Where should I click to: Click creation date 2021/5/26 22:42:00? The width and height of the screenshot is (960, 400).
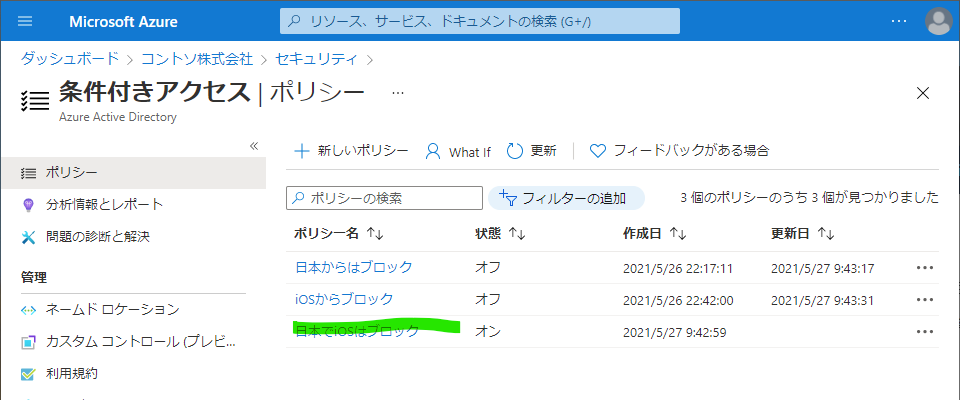(678, 301)
